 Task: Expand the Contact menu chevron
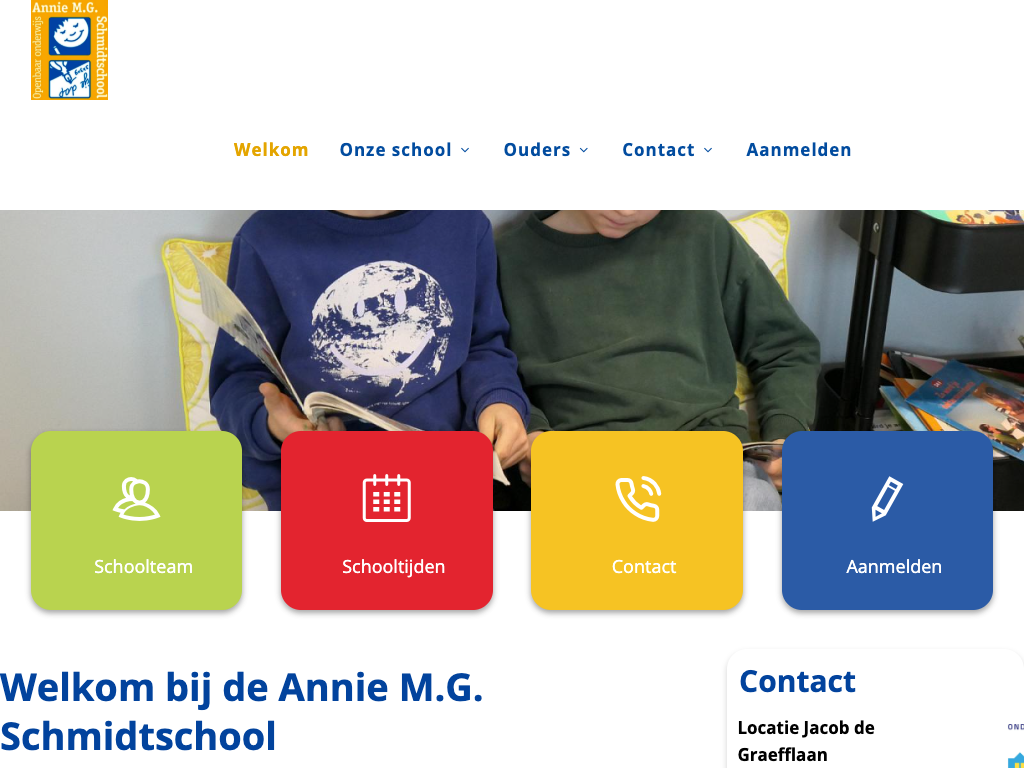[x=708, y=150]
